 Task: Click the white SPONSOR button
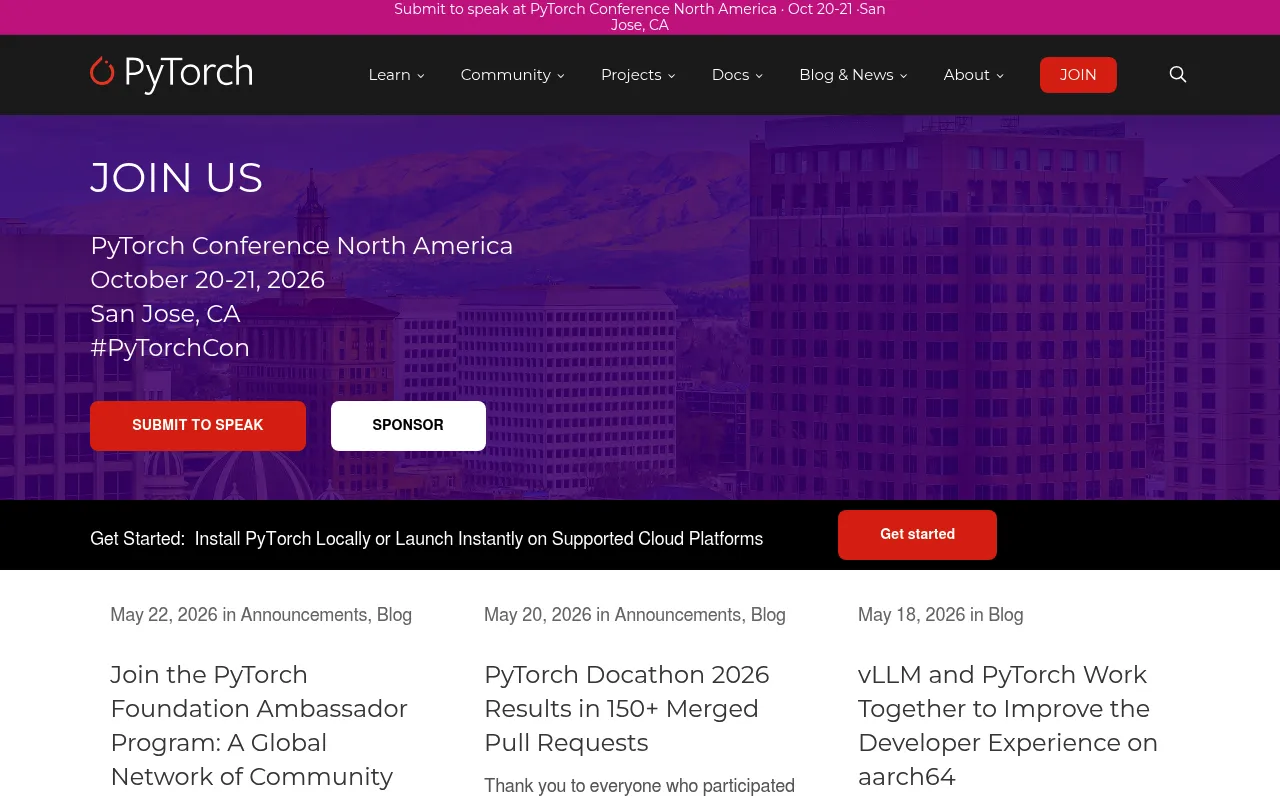click(408, 426)
